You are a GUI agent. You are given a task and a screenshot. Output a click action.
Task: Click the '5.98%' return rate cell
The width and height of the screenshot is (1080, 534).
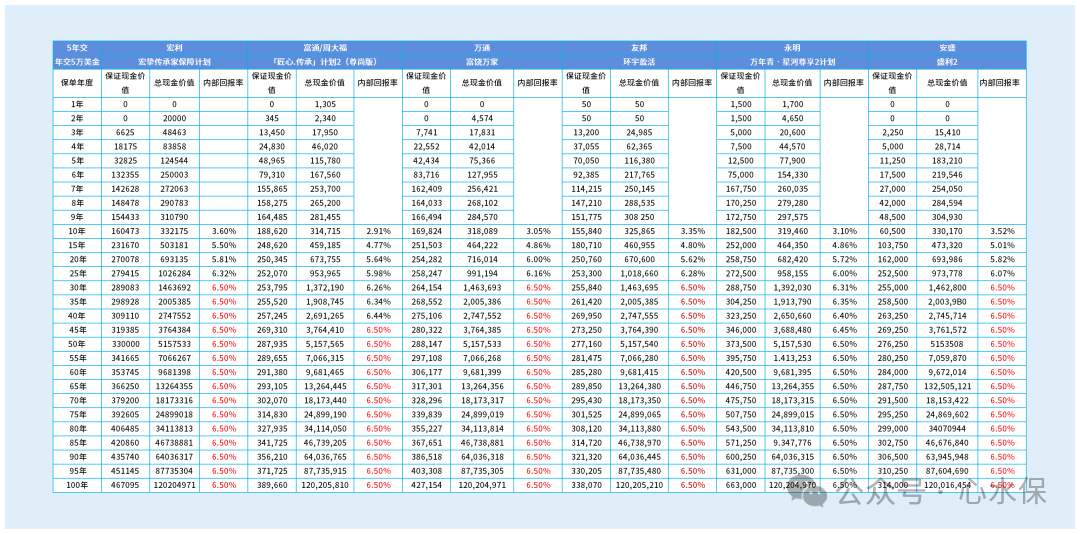click(378, 274)
